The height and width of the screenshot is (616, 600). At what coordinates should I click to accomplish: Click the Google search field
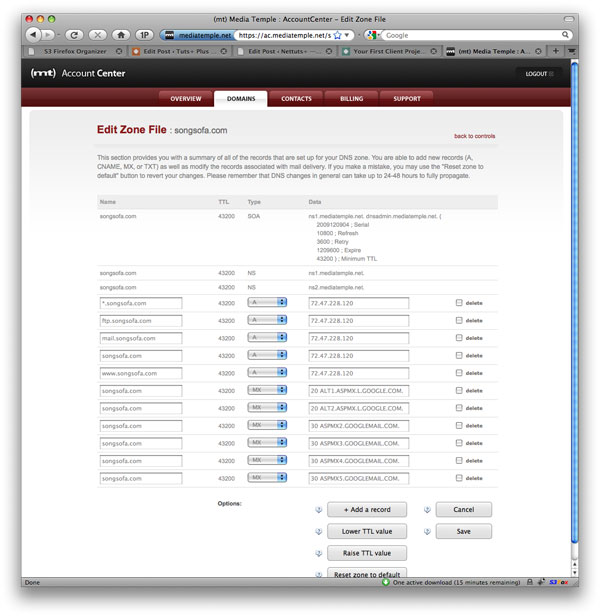[473, 35]
